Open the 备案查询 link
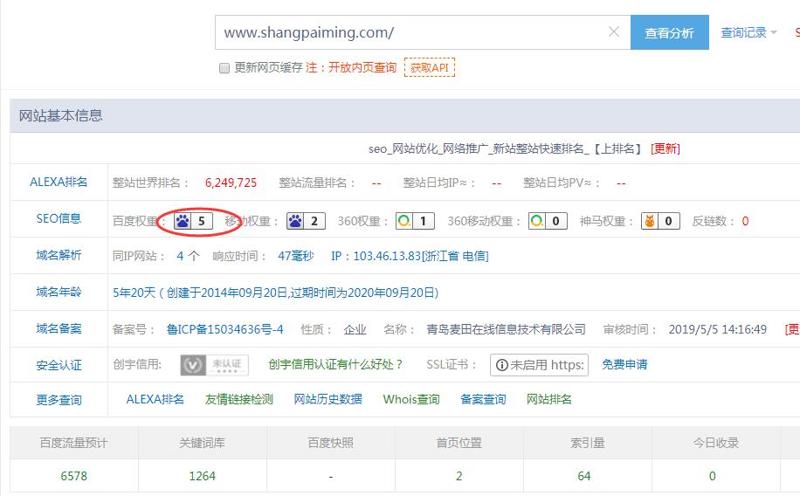This screenshot has height=496, width=800. point(483,399)
